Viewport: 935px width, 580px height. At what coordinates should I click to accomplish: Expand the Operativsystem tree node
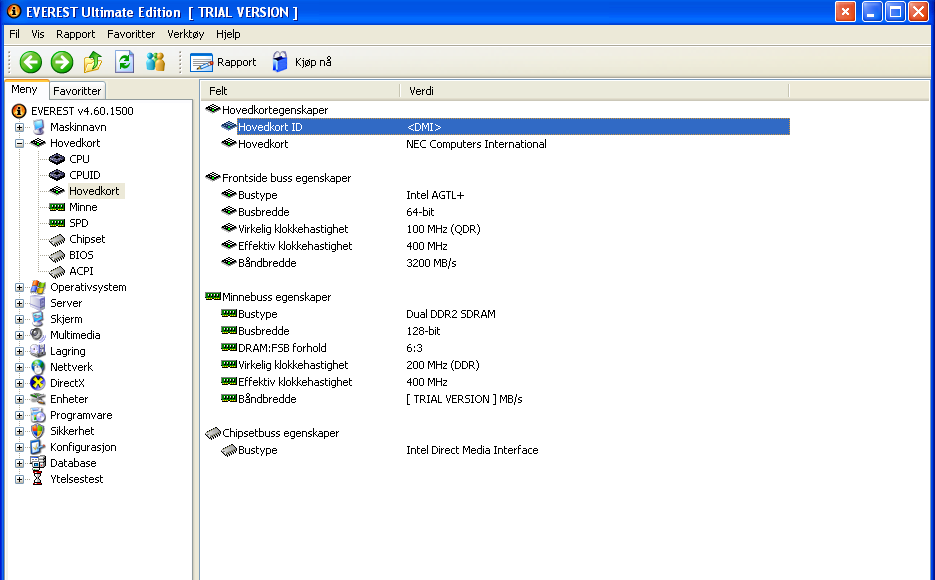(x=19, y=287)
